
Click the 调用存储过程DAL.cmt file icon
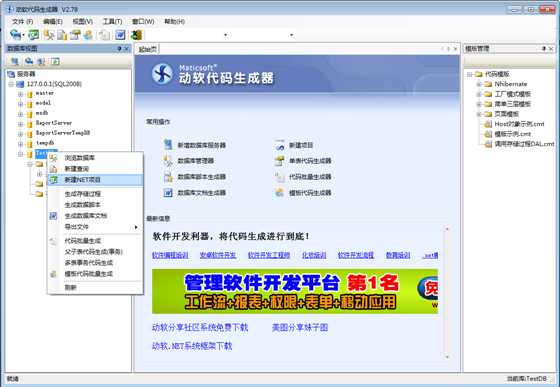pyautogui.click(x=488, y=144)
